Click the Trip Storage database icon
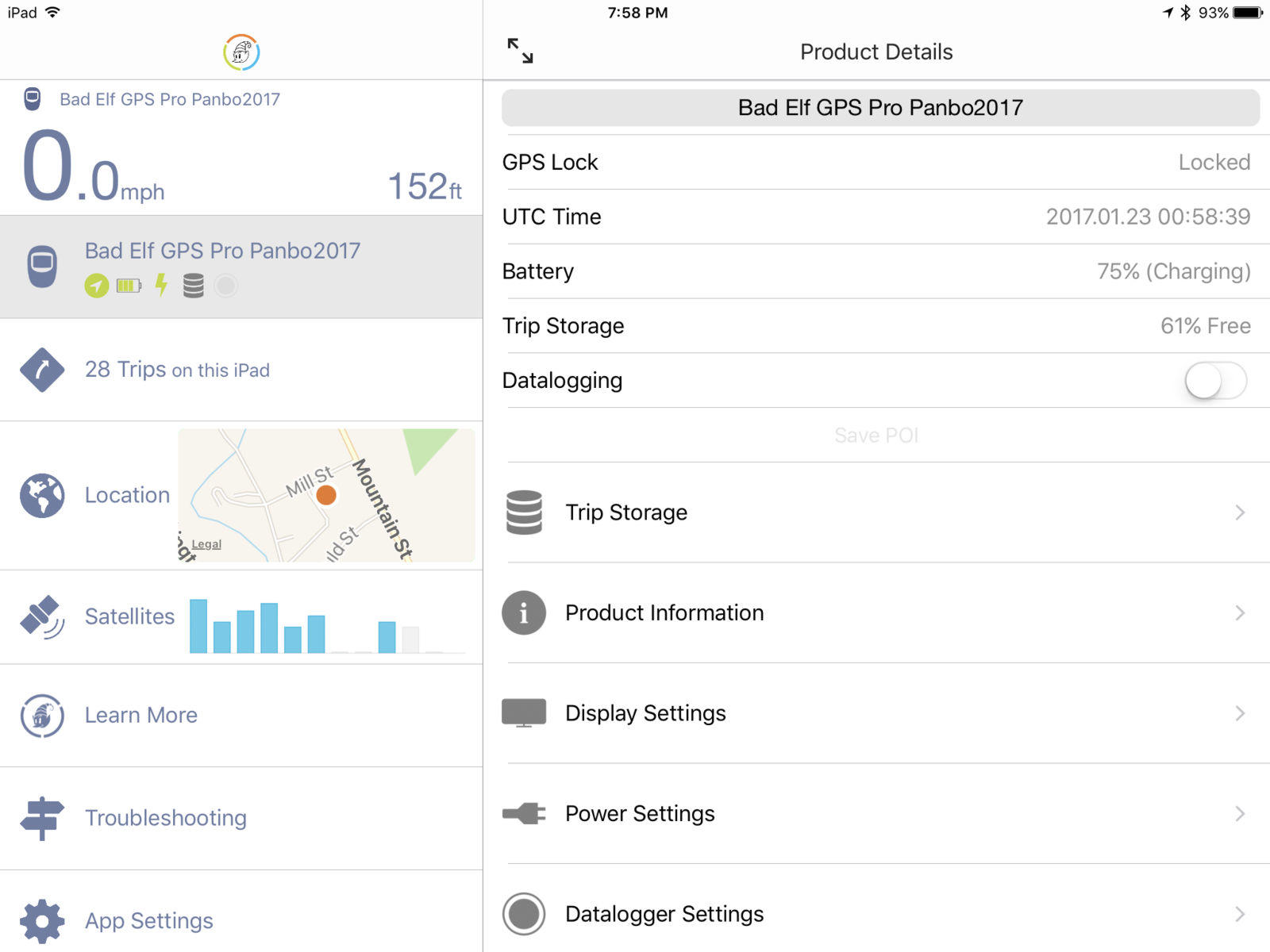This screenshot has width=1270, height=952. (x=524, y=512)
